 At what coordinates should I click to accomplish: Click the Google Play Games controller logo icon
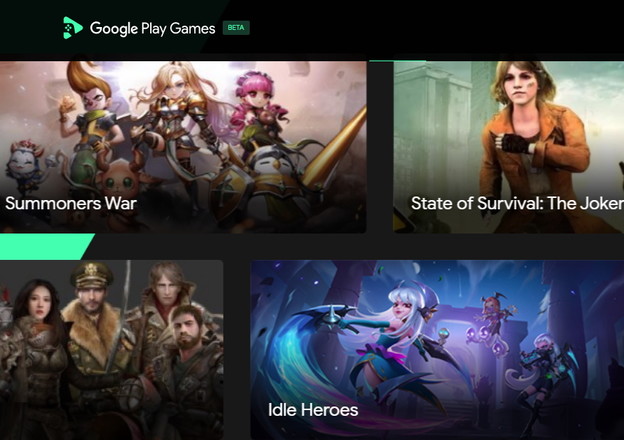(72, 27)
